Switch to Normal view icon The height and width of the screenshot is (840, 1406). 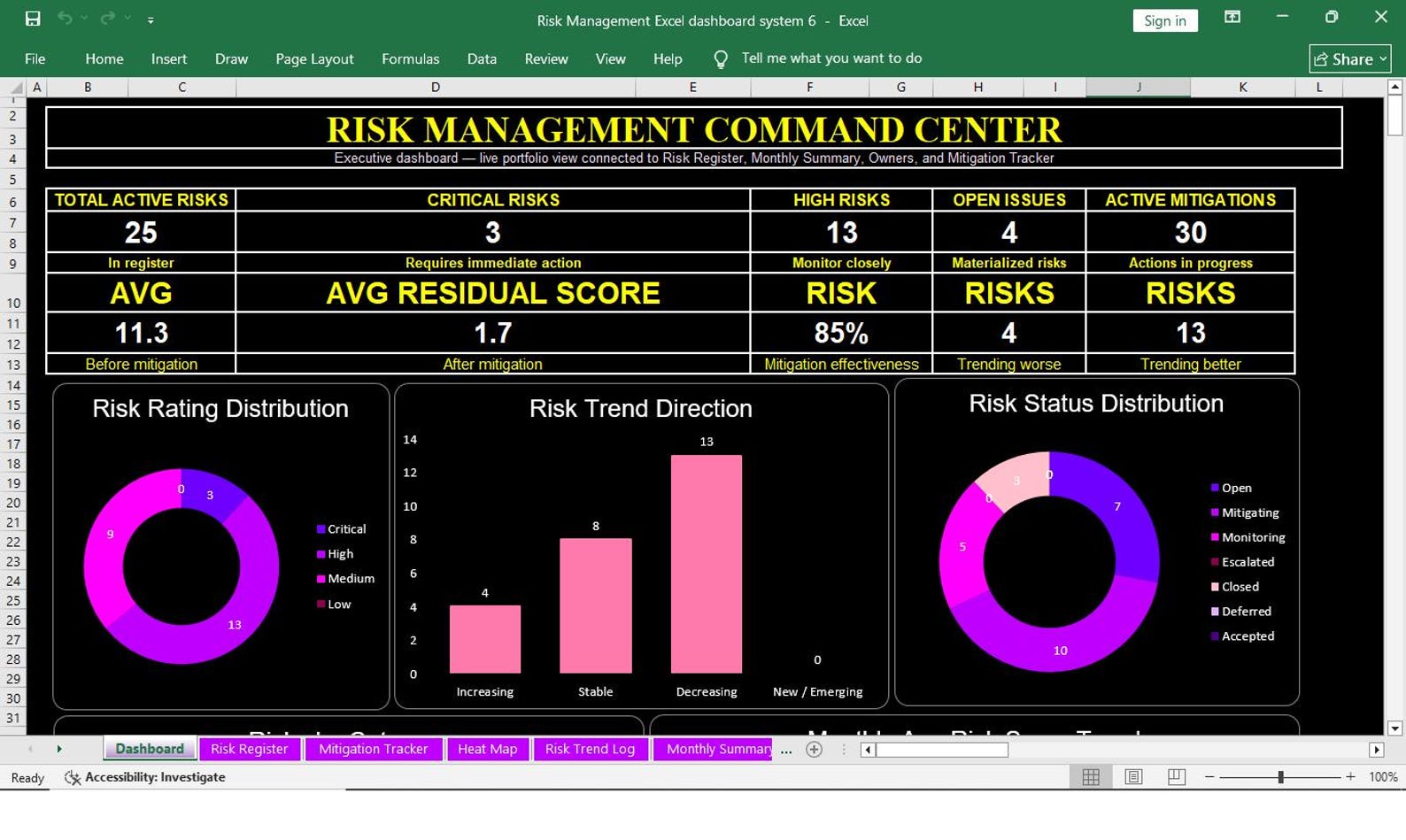[1091, 777]
